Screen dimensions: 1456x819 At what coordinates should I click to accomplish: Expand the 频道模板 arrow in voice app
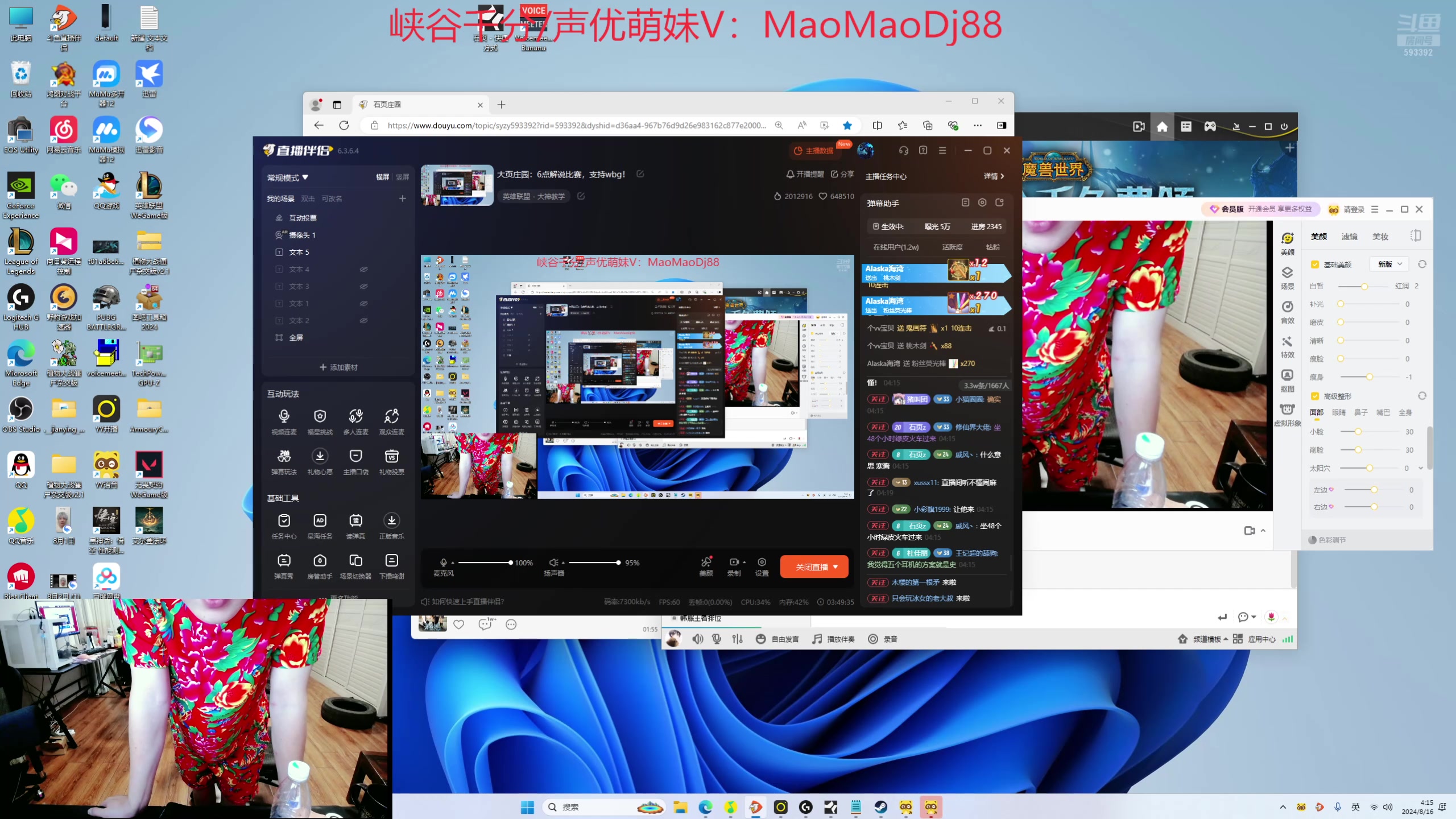[1226, 639]
